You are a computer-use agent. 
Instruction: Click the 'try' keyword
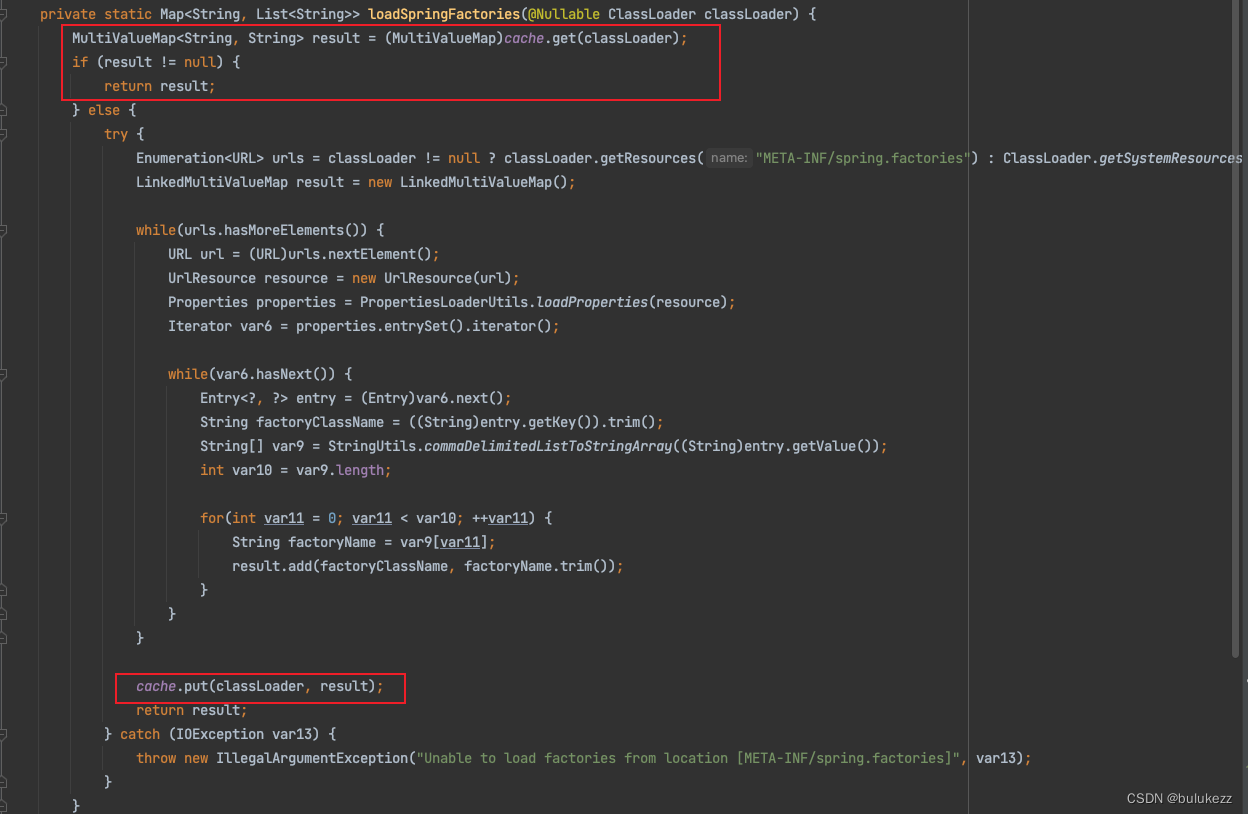click(x=116, y=134)
